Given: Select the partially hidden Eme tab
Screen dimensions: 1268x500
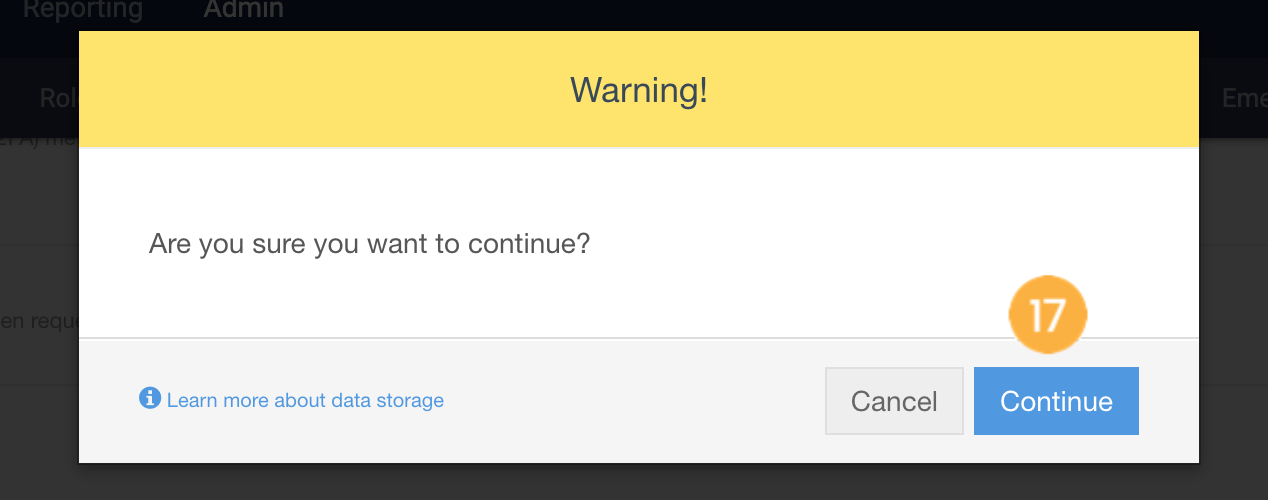Looking at the screenshot, I should (x=1244, y=97).
